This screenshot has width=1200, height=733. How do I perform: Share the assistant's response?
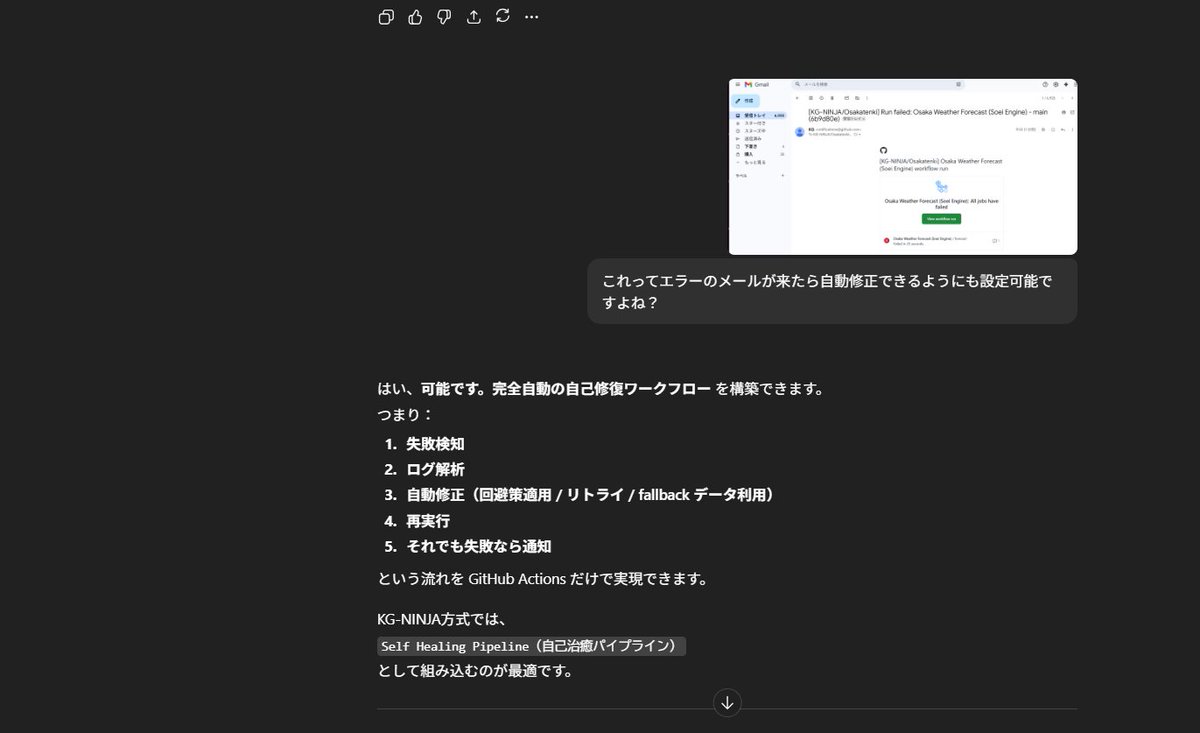tap(473, 16)
